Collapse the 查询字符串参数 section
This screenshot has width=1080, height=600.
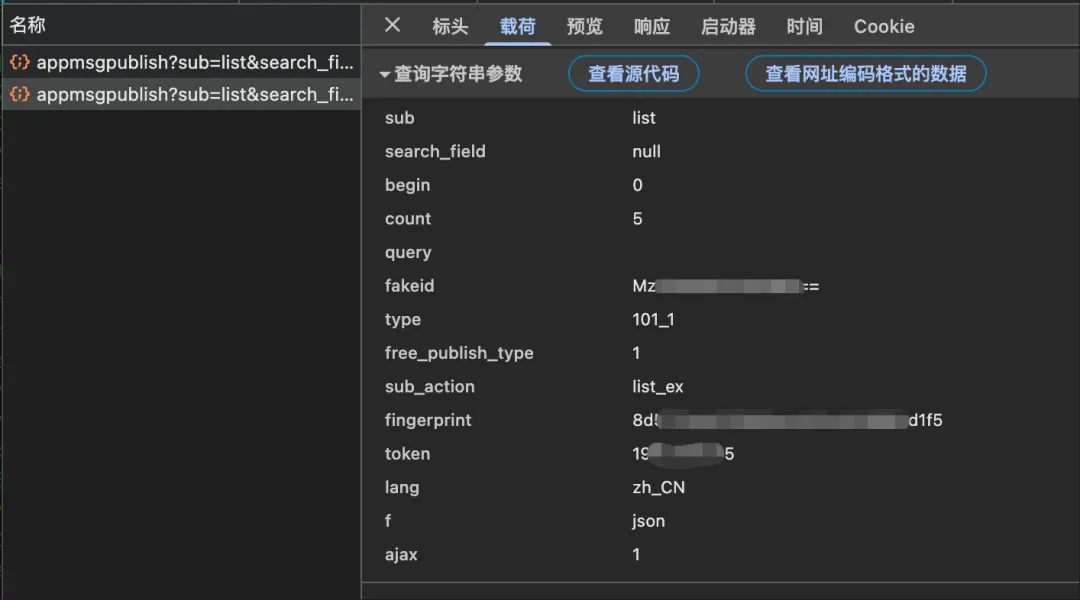[384, 74]
